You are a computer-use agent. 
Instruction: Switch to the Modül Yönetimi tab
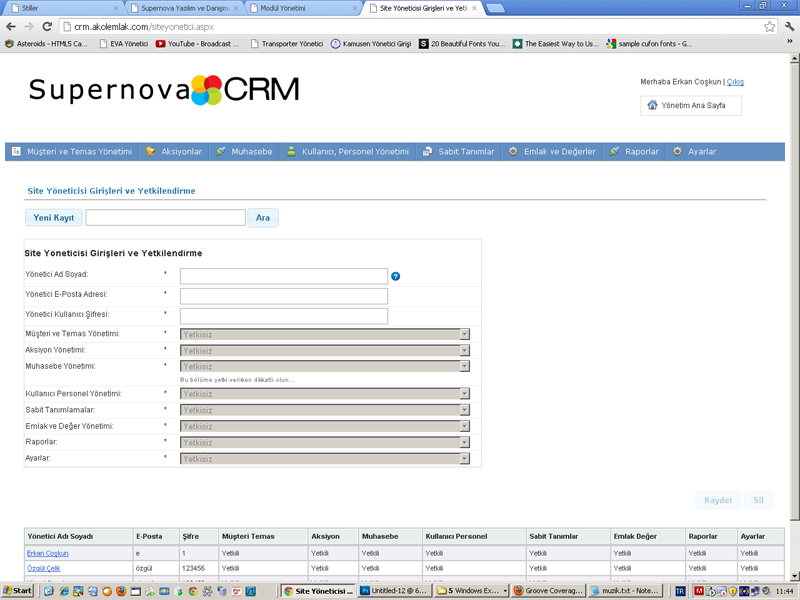303,8
